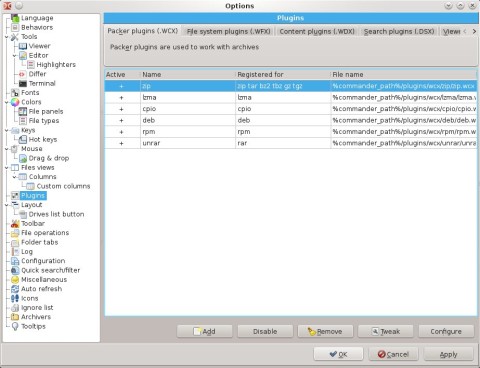Select Drives list button tree item
Viewport: 480px width, 368px height.
pyautogui.click(x=56, y=214)
